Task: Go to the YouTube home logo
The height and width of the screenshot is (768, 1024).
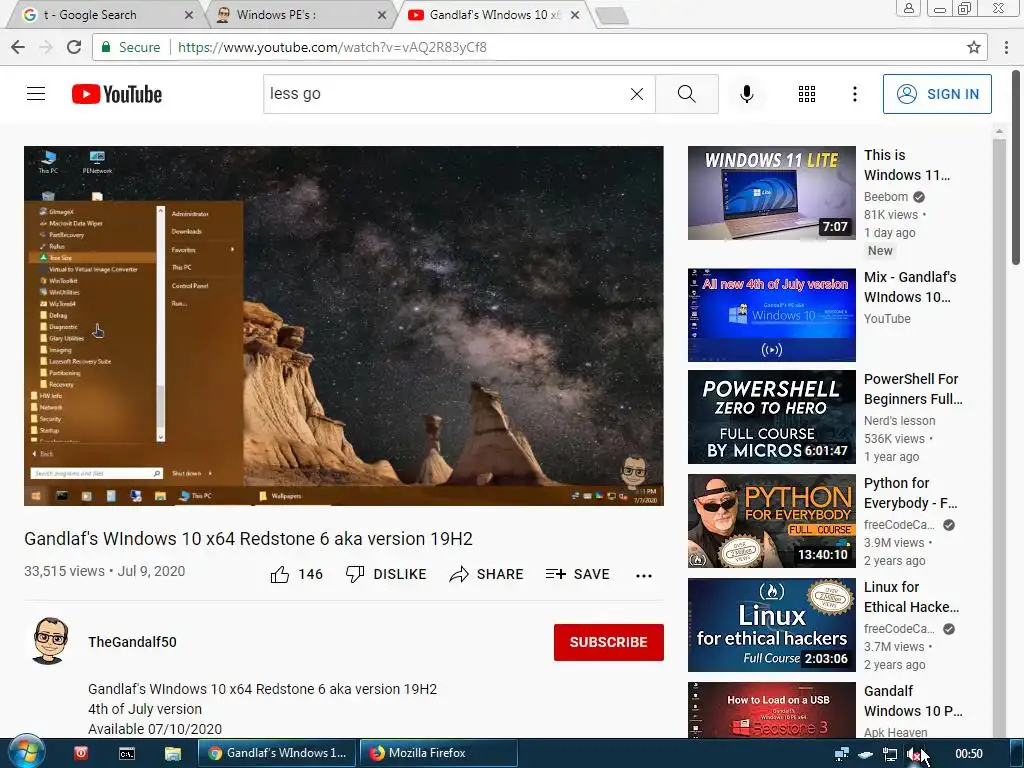Action: (117, 94)
